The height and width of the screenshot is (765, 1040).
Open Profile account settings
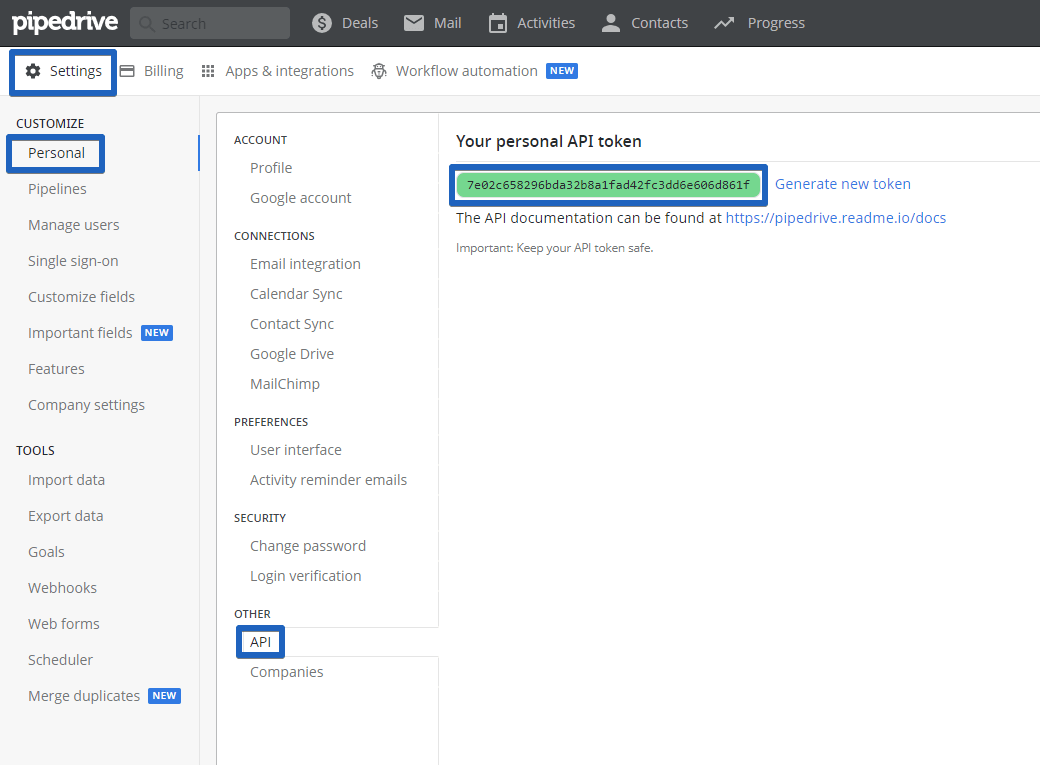click(271, 168)
